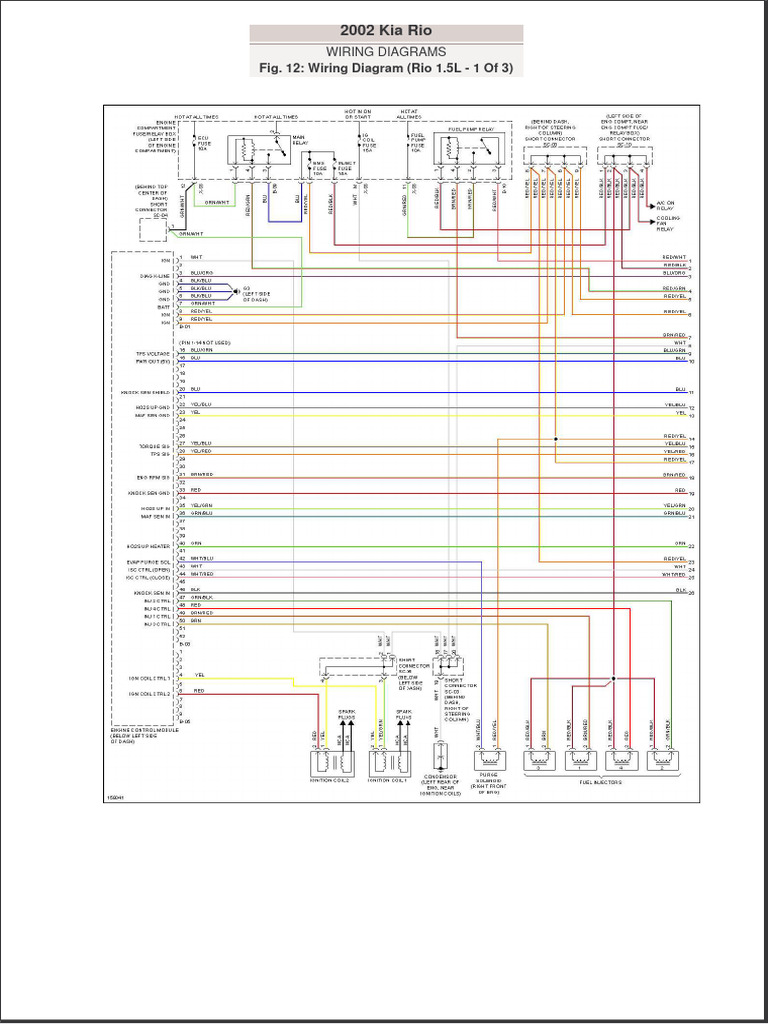Image resolution: width=768 pixels, height=1024 pixels.
Task: Click the "IG COIL FUSE" label
Action: coord(369,141)
